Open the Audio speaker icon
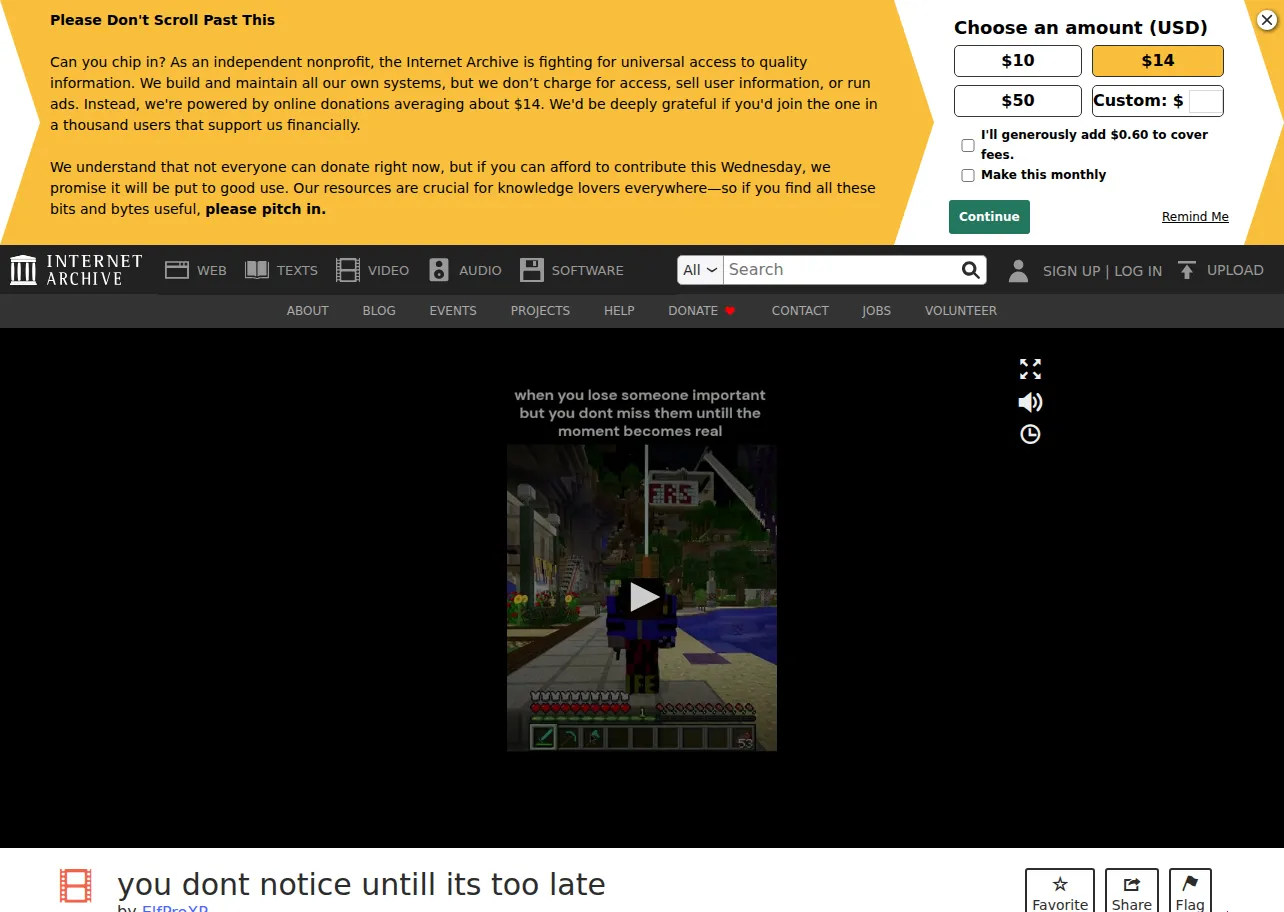Image resolution: width=1284 pixels, height=912 pixels. [439, 270]
